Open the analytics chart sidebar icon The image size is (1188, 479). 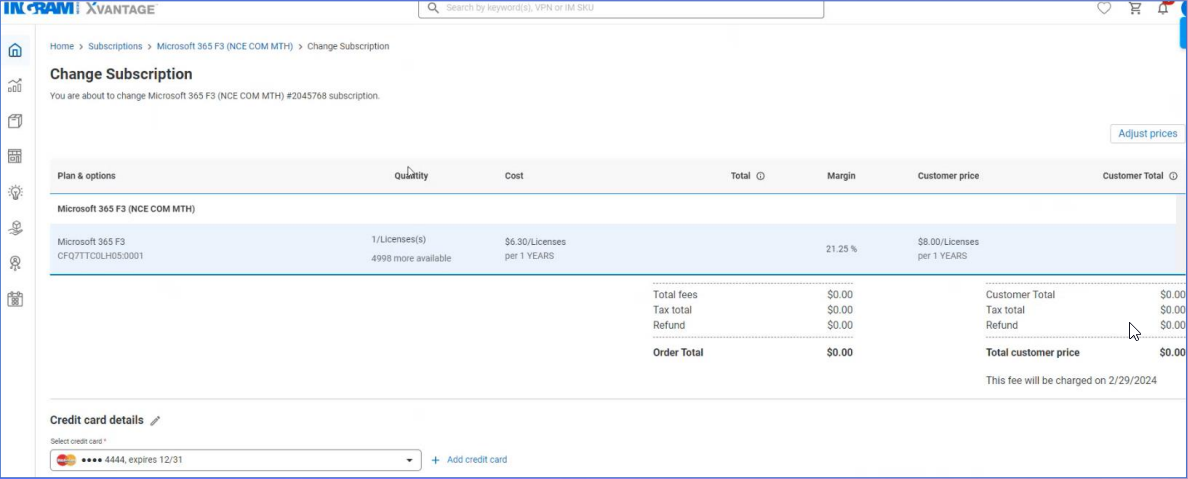coord(15,86)
